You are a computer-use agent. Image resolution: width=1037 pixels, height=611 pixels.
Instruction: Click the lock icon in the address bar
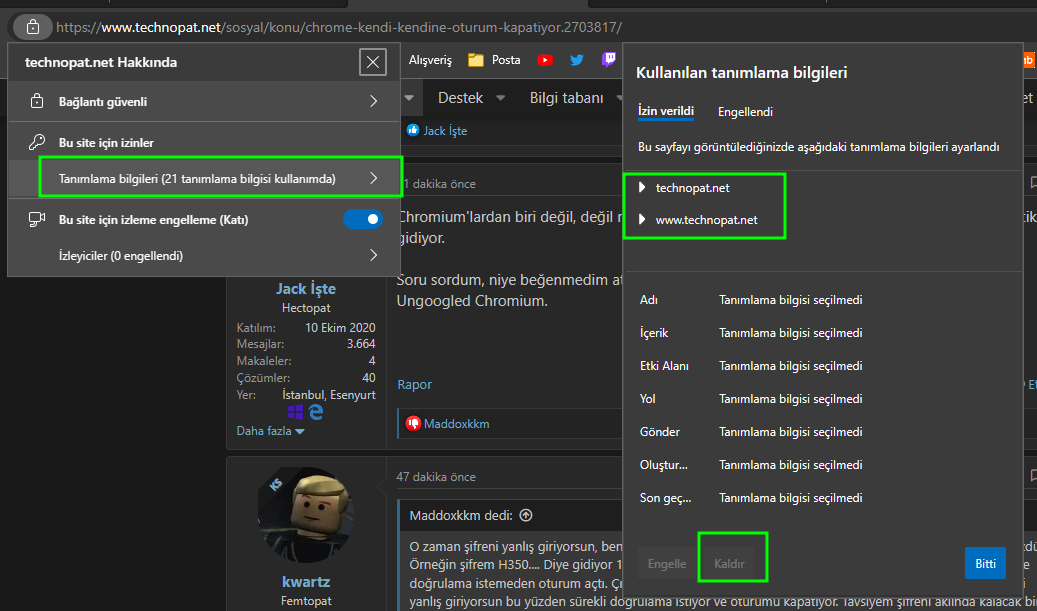(x=32, y=27)
